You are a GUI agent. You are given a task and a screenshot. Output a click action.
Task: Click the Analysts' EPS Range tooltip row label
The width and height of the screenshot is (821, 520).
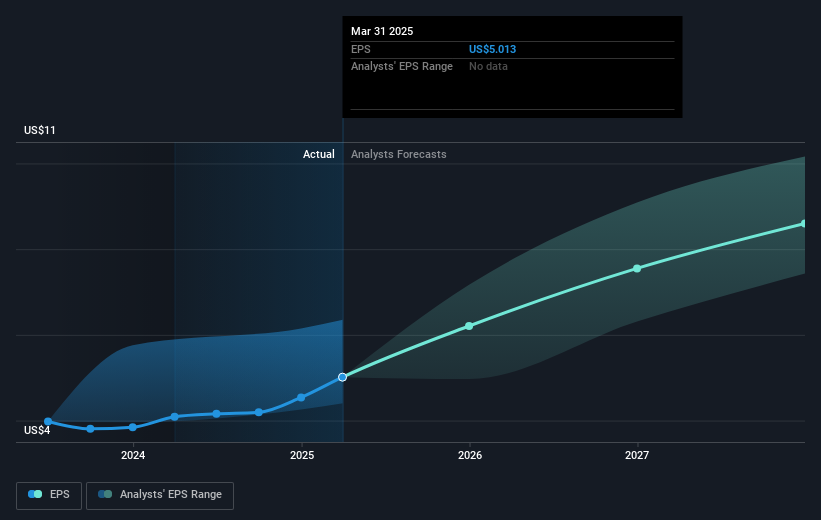coord(402,67)
